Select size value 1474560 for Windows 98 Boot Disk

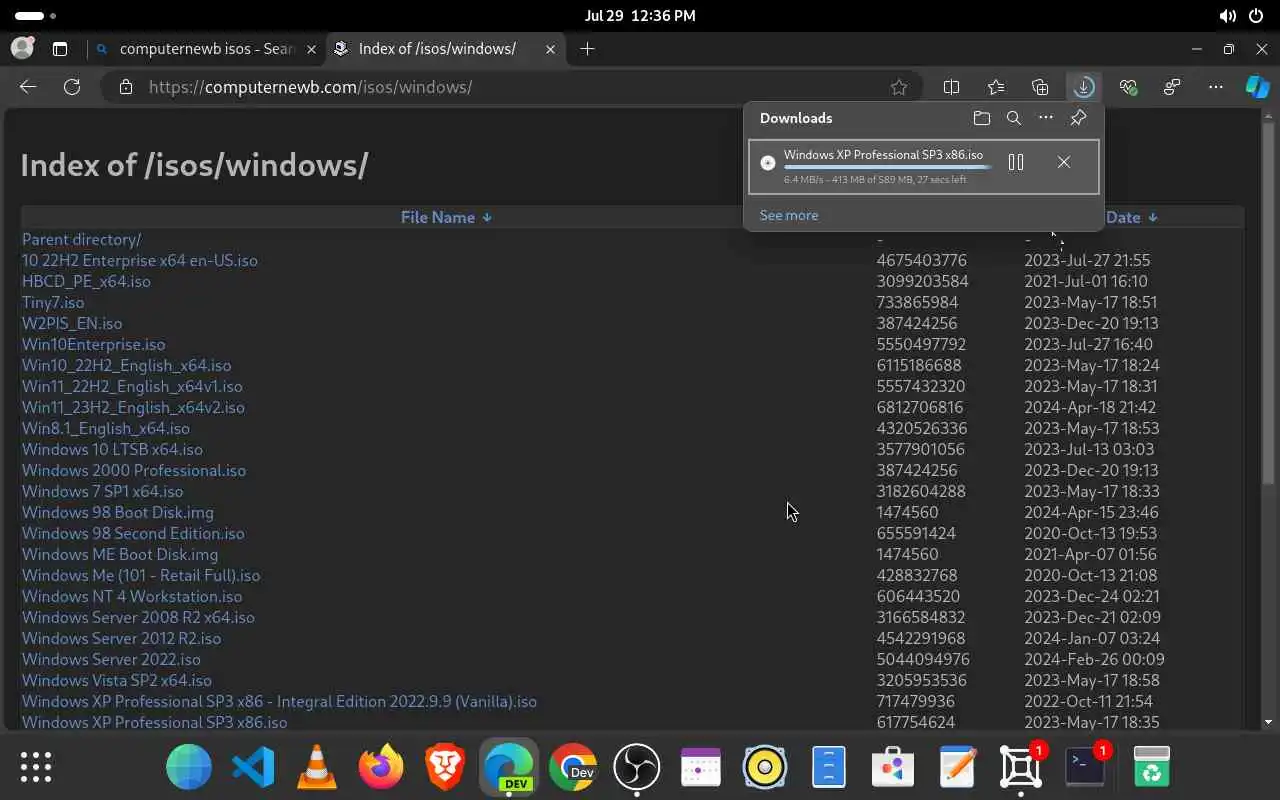pyautogui.click(x=907, y=512)
